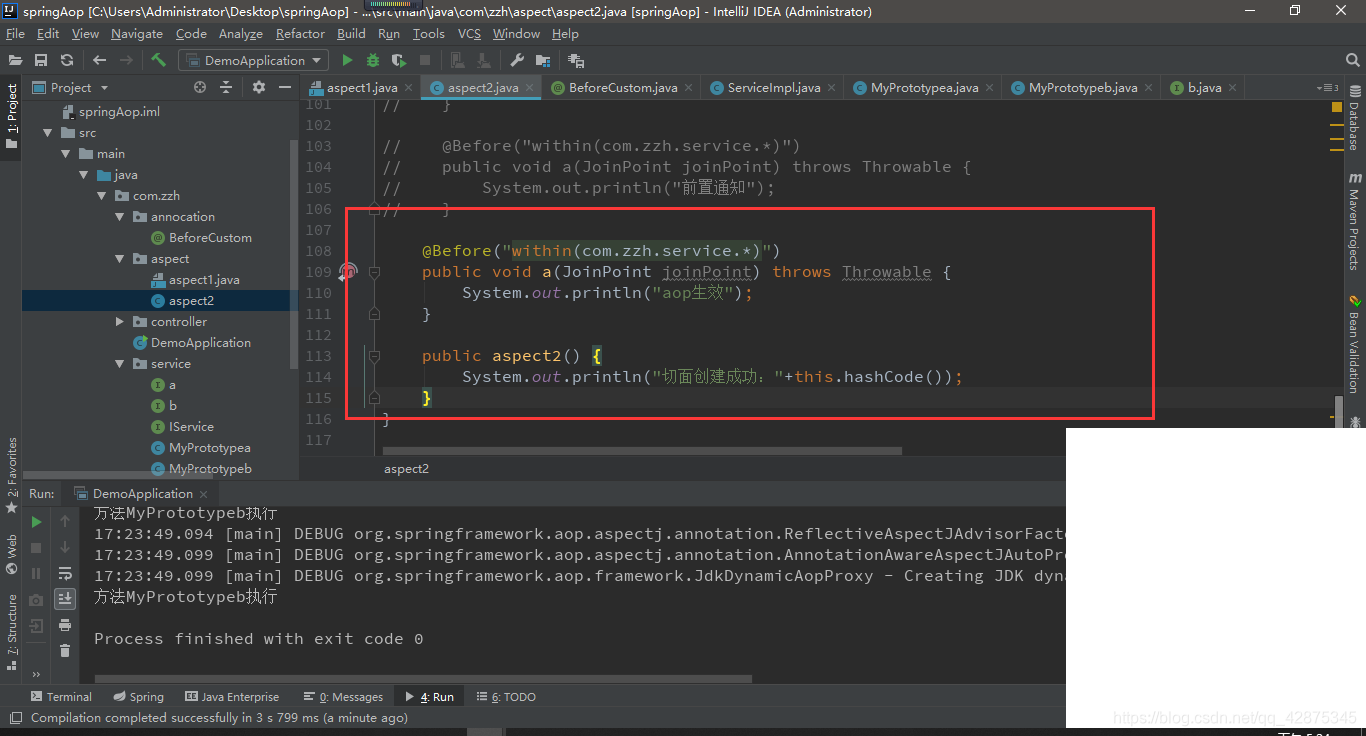Open DemoApplication run configuration dropdown
The width and height of the screenshot is (1366, 736).
254,60
